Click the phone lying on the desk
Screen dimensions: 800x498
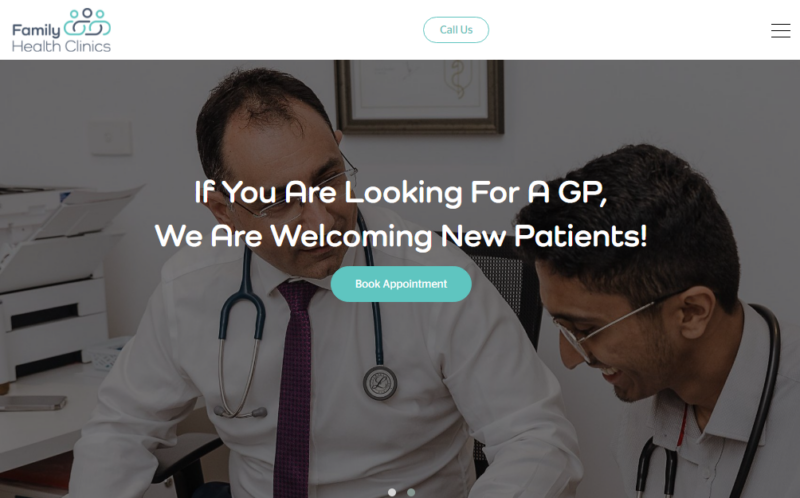pos(33,403)
